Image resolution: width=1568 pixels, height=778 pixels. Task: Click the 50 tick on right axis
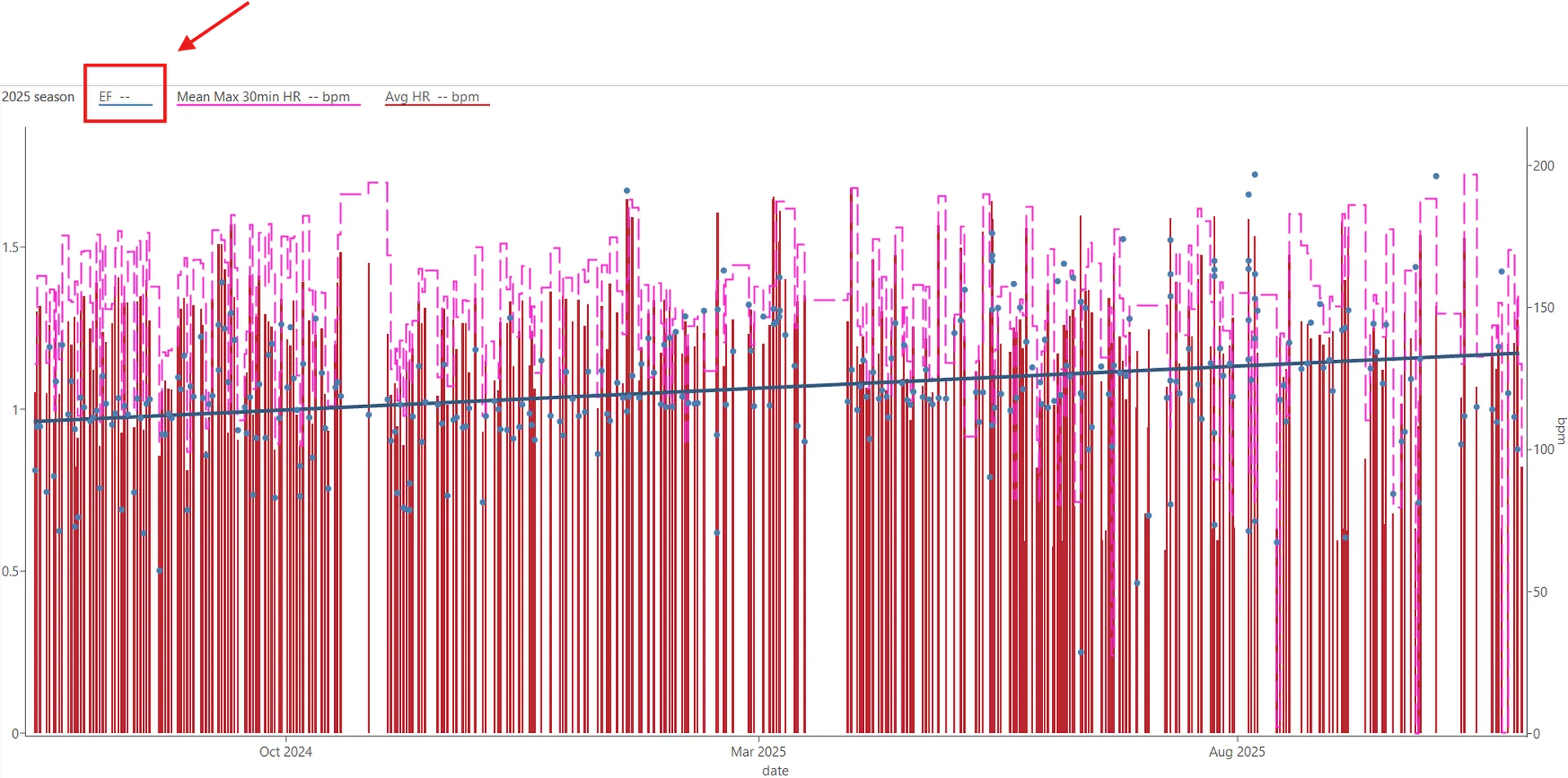tap(1539, 592)
